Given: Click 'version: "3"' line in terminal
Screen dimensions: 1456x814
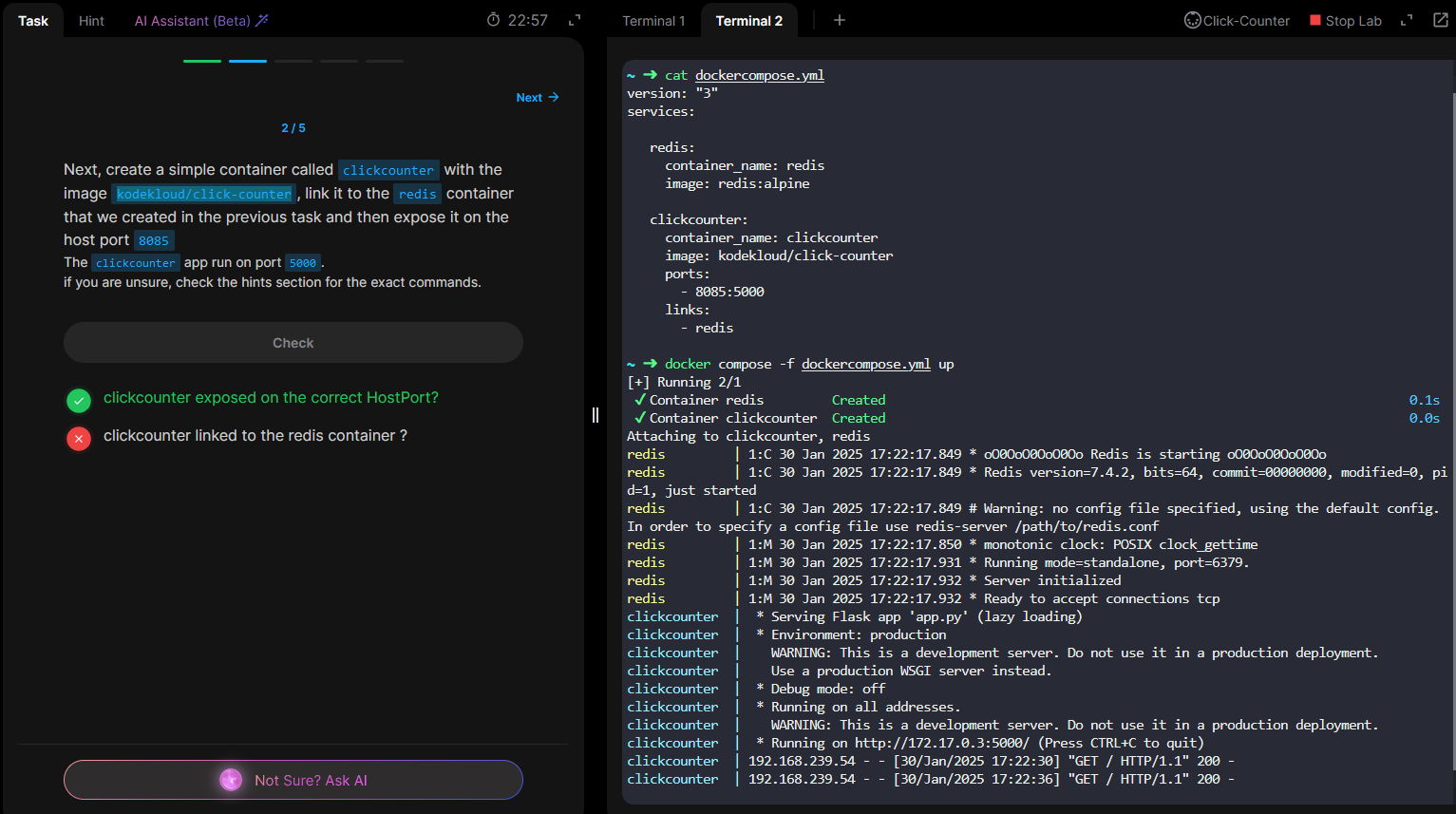Looking at the screenshot, I should [672, 93].
